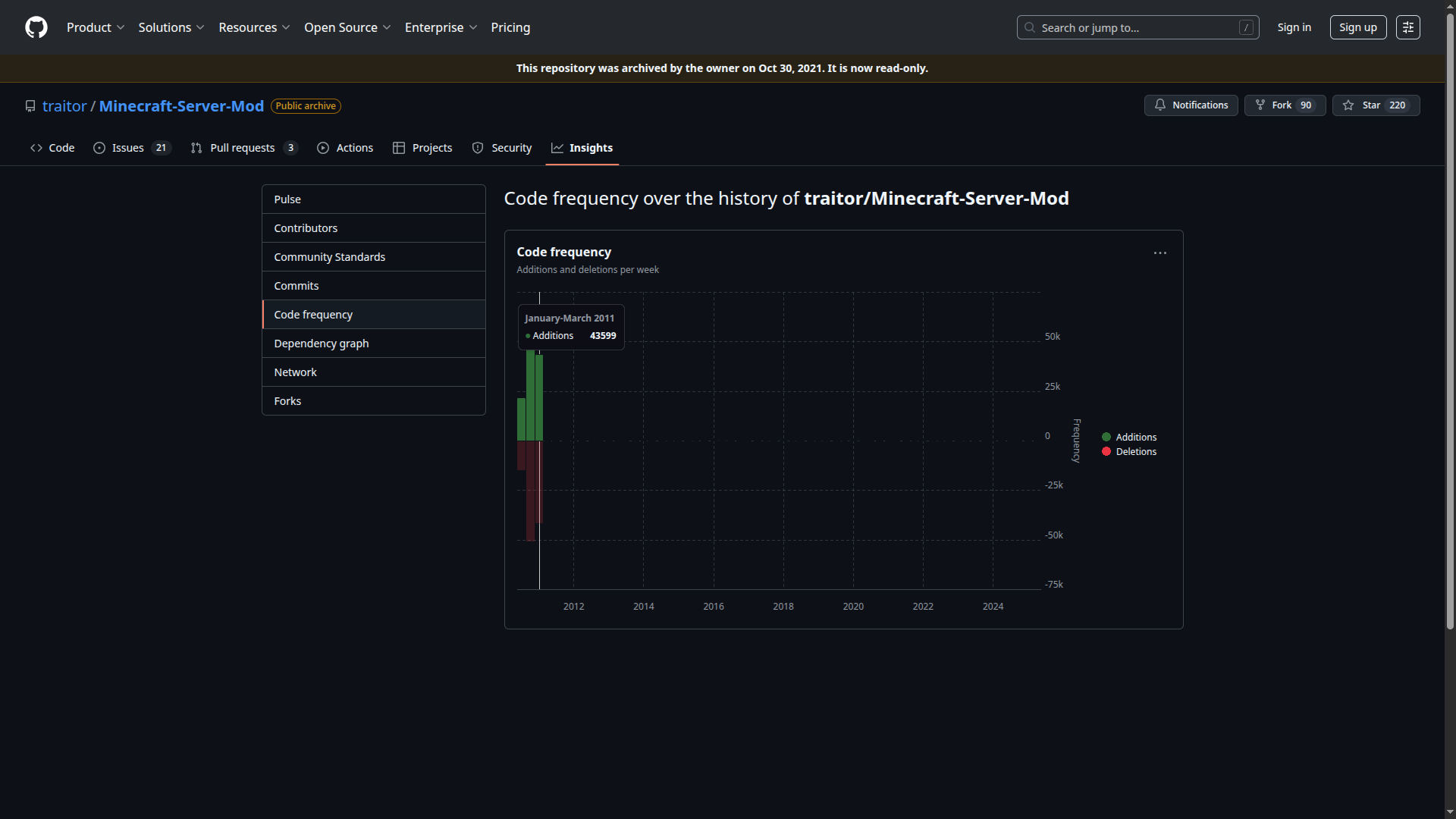
Task: Open the Security tab
Action: (x=502, y=148)
